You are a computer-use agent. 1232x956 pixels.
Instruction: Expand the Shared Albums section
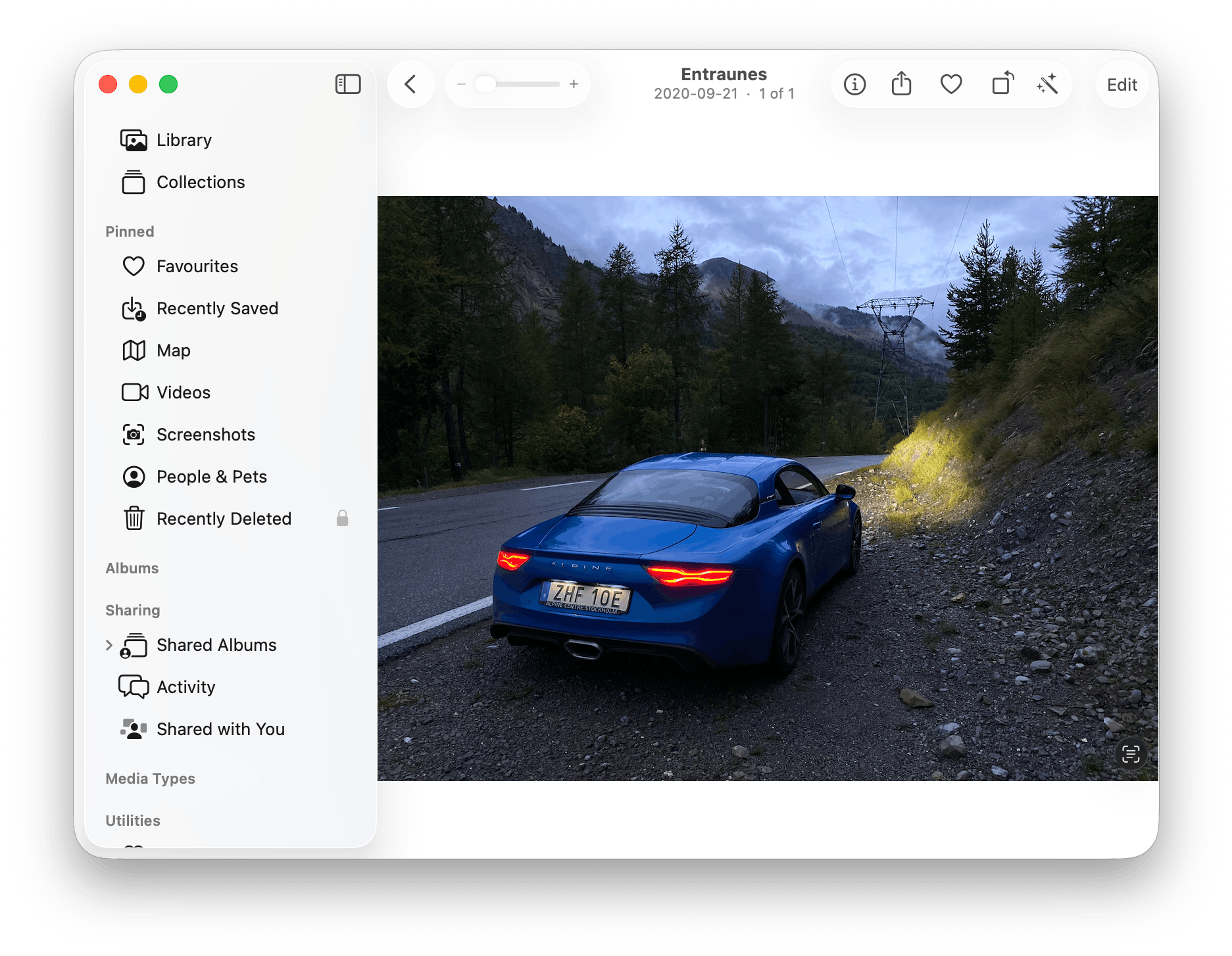tap(109, 645)
